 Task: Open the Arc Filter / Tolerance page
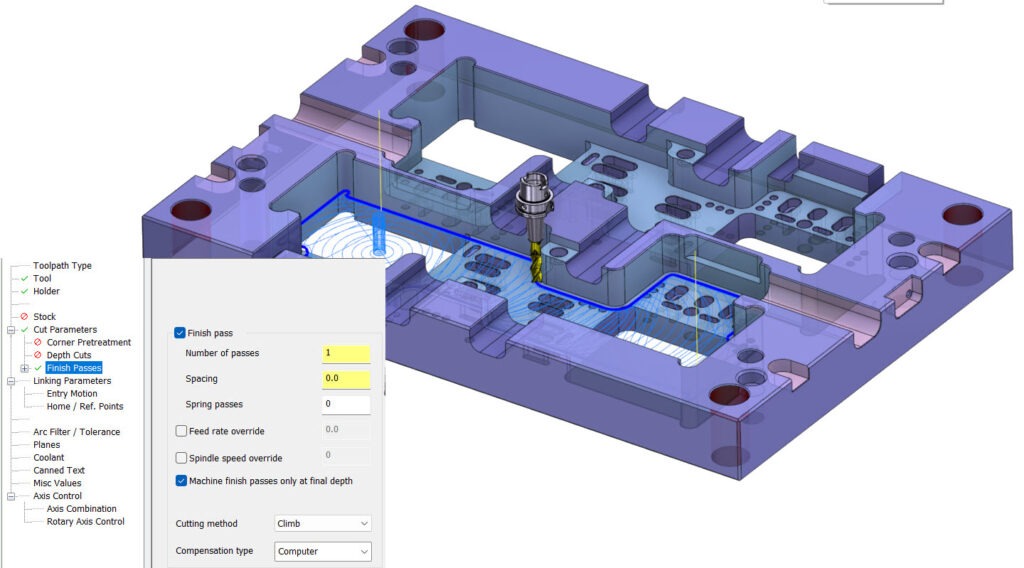(x=76, y=432)
